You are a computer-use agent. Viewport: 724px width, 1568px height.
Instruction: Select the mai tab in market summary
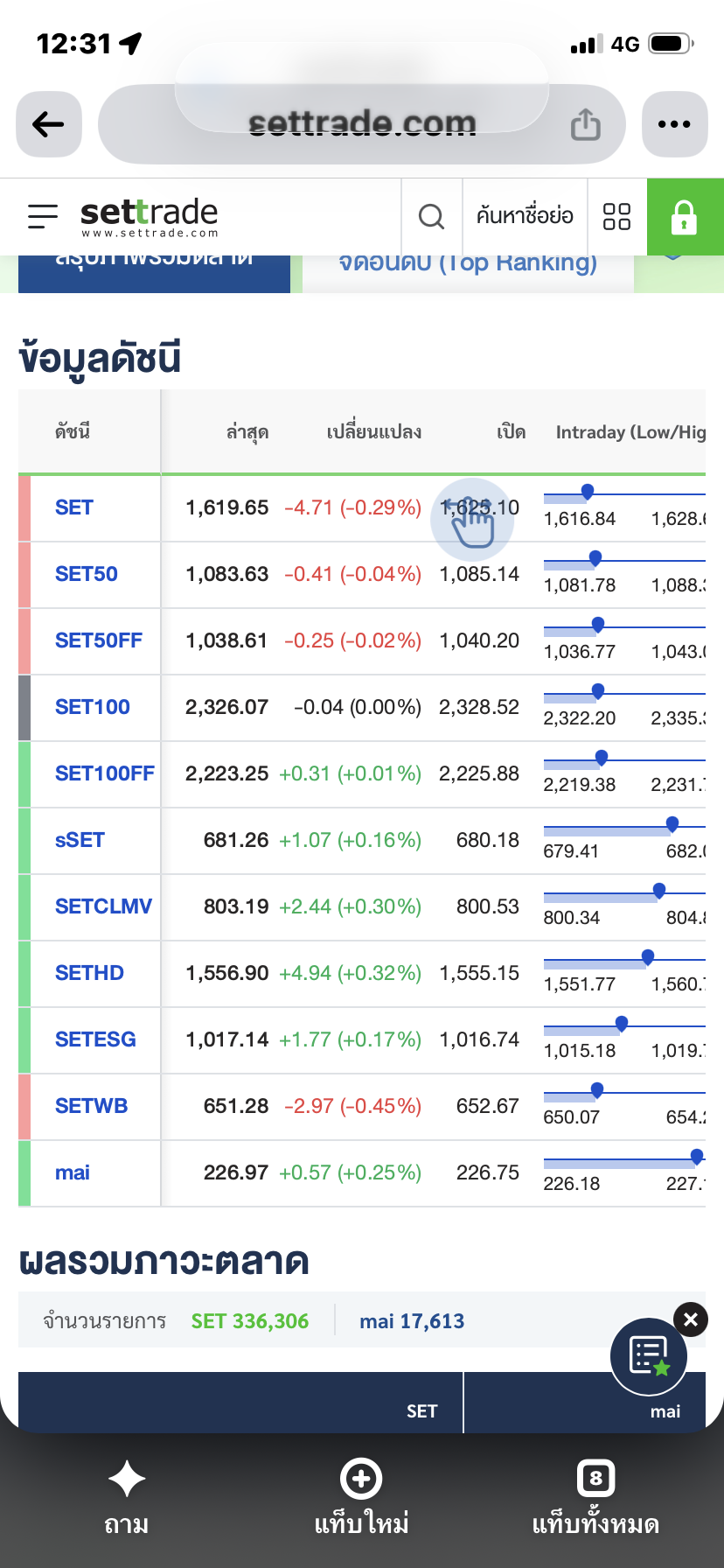point(665,1410)
